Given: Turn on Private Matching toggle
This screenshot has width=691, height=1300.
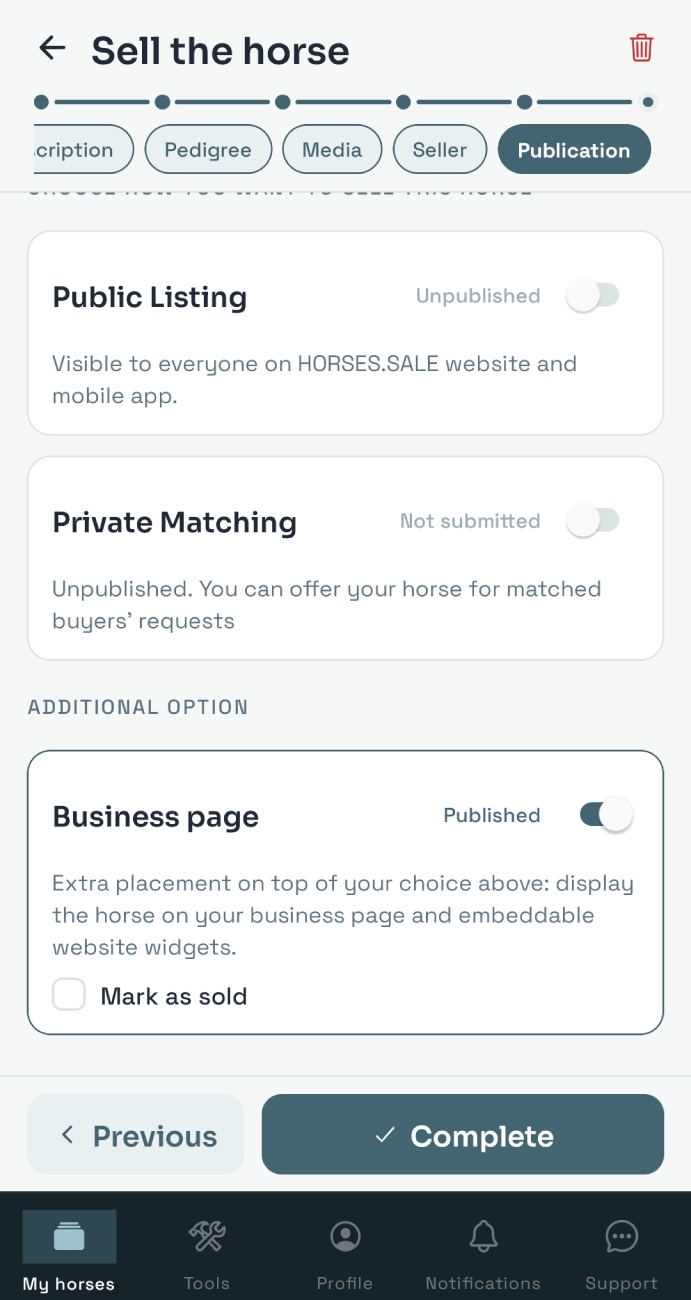Looking at the screenshot, I should (593, 521).
